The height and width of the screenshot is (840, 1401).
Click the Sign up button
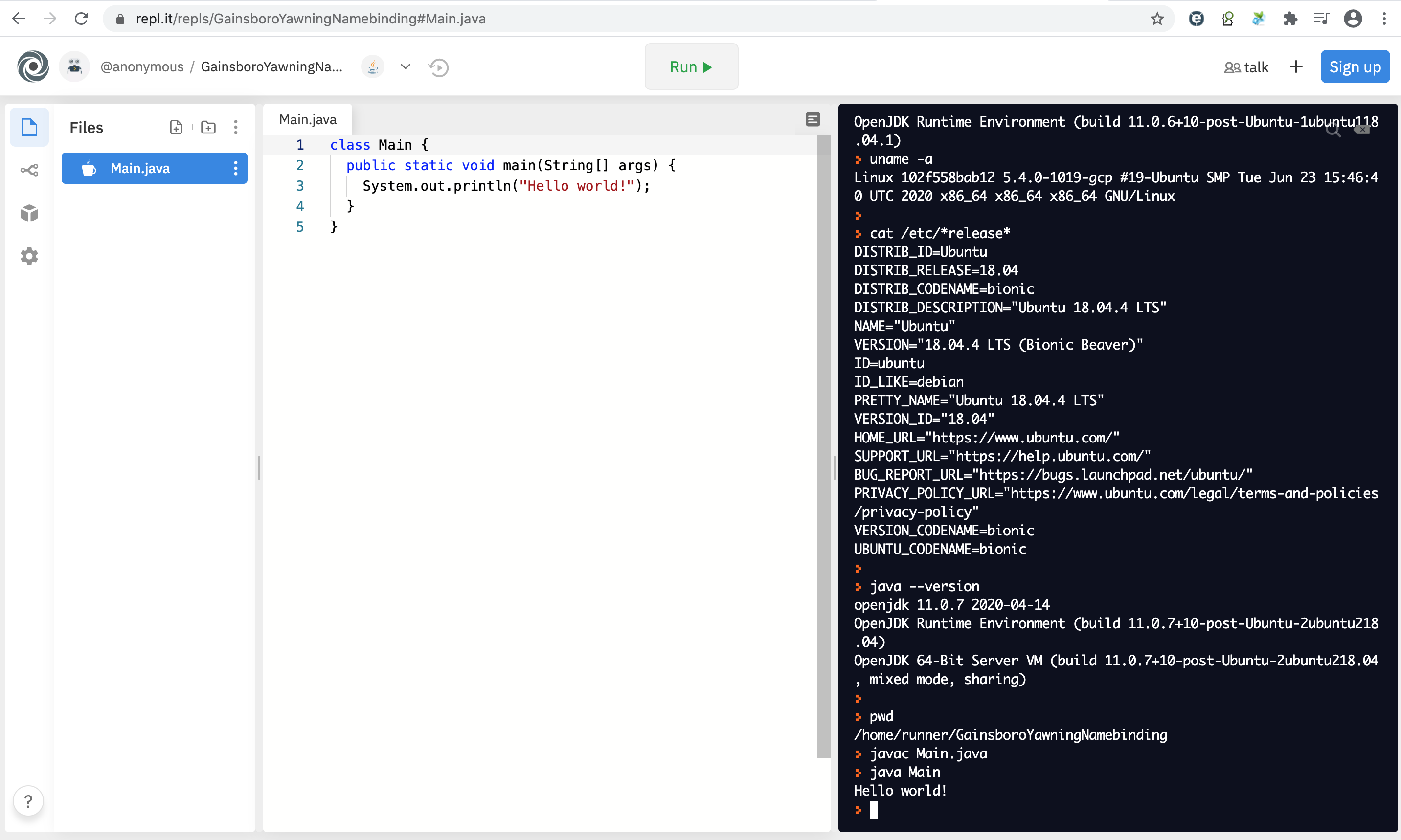point(1355,66)
